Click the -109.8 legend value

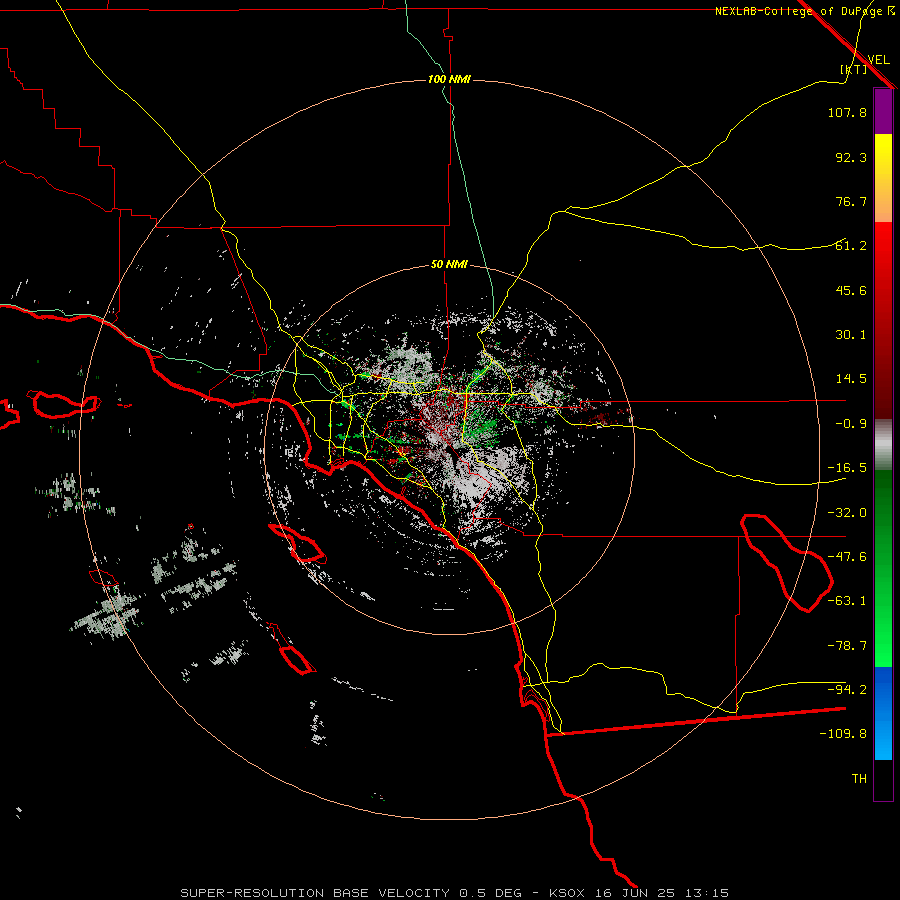(843, 734)
